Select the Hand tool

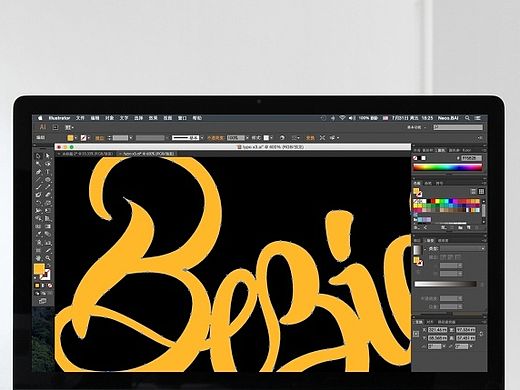click(38, 258)
